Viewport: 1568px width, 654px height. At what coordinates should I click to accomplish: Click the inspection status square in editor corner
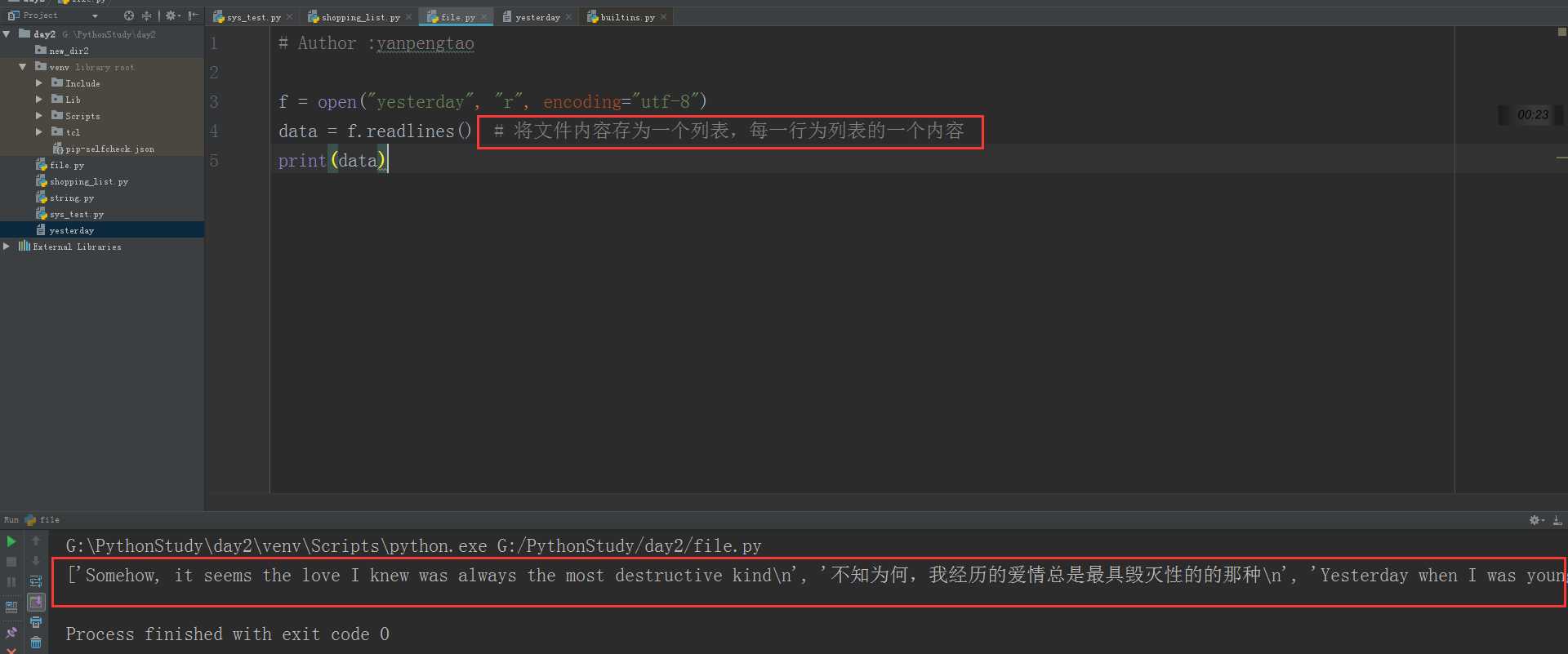pos(1561,33)
